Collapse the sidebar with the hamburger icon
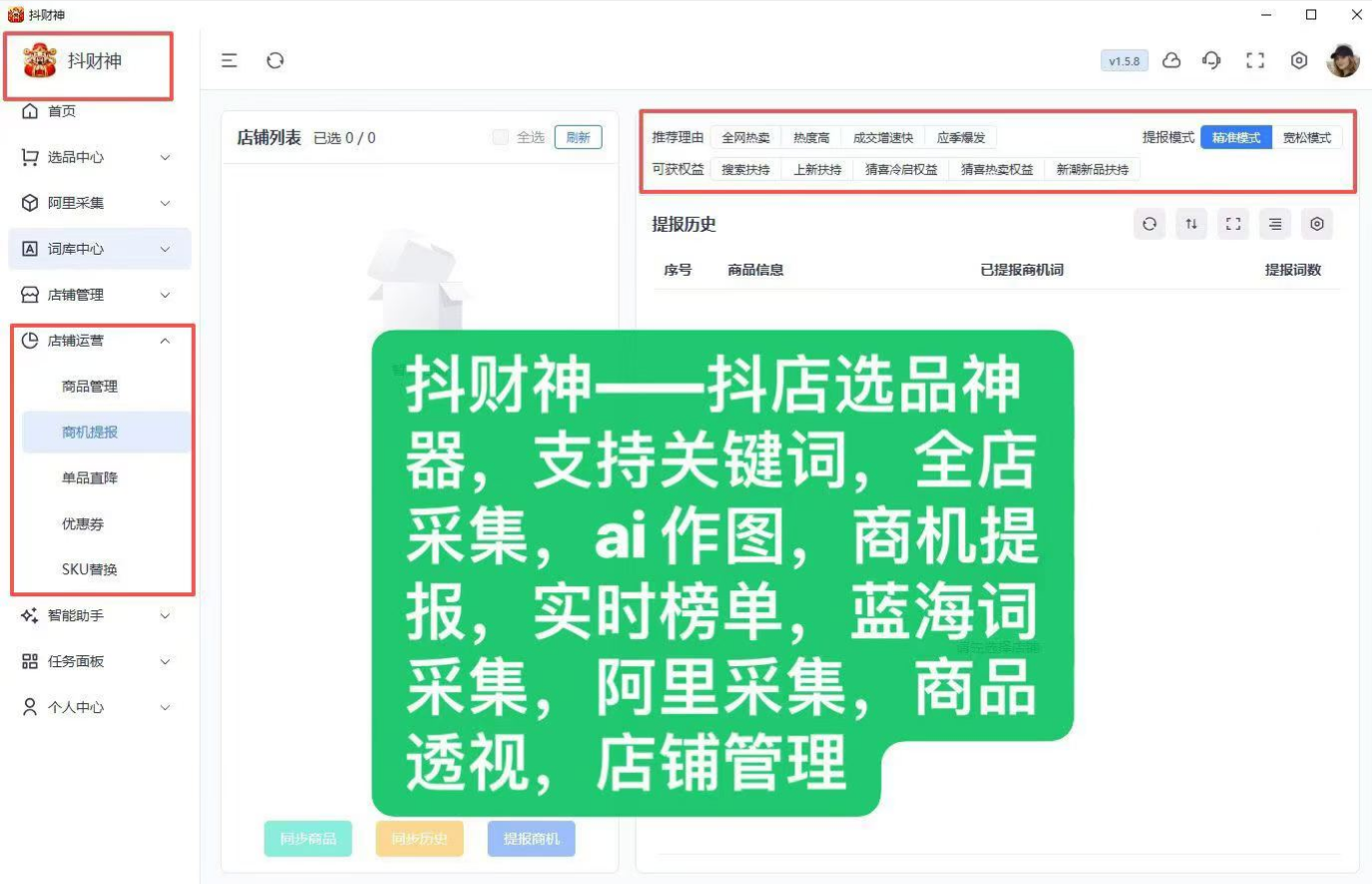This screenshot has width=1372, height=884. point(229,61)
